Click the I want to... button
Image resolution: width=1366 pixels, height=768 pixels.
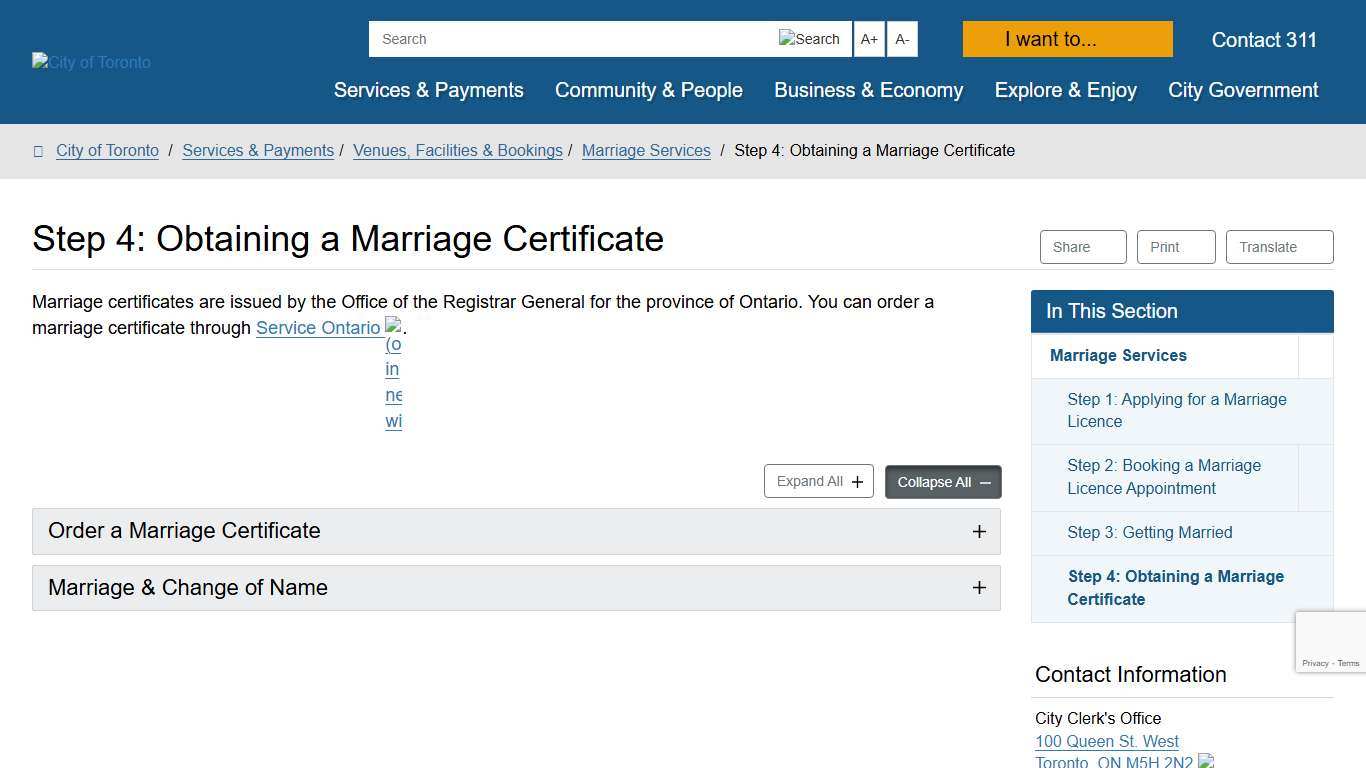(x=1066, y=39)
